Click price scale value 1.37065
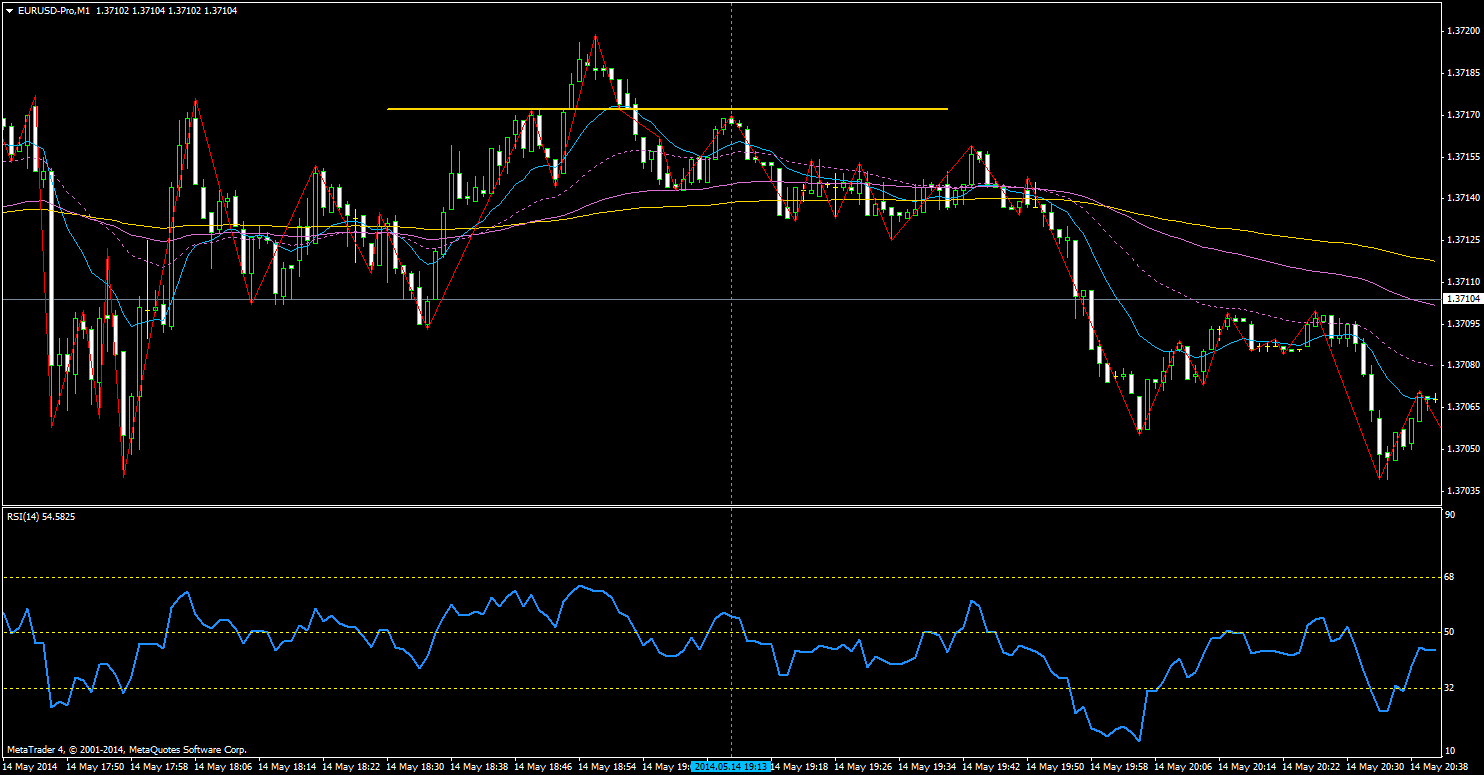The image size is (1484, 775). point(1462,407)
